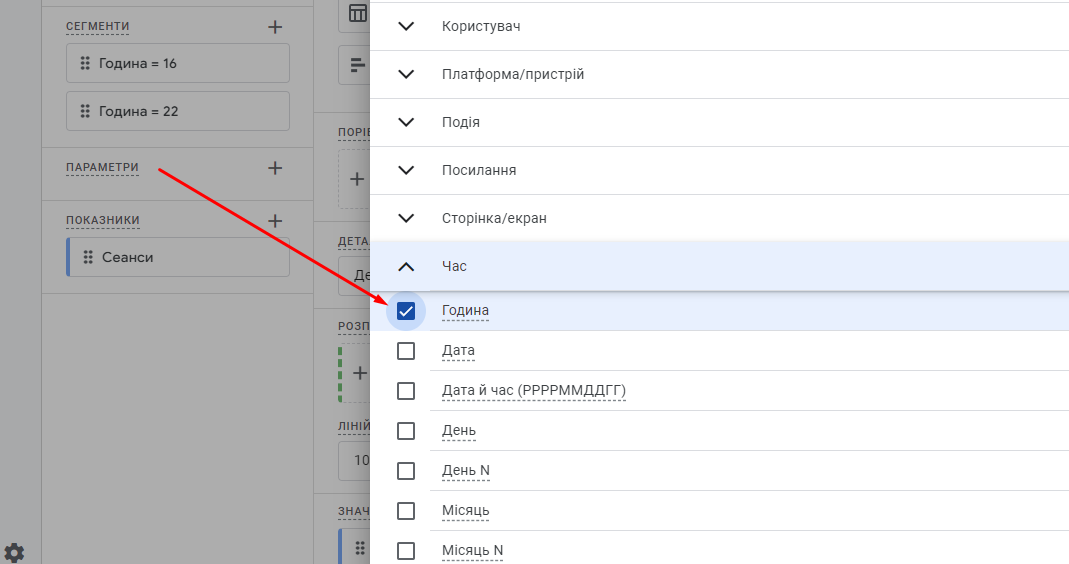The image size is (1069, 564).
Task: Expand the Платформа/пристрій section
Action: 406,74
